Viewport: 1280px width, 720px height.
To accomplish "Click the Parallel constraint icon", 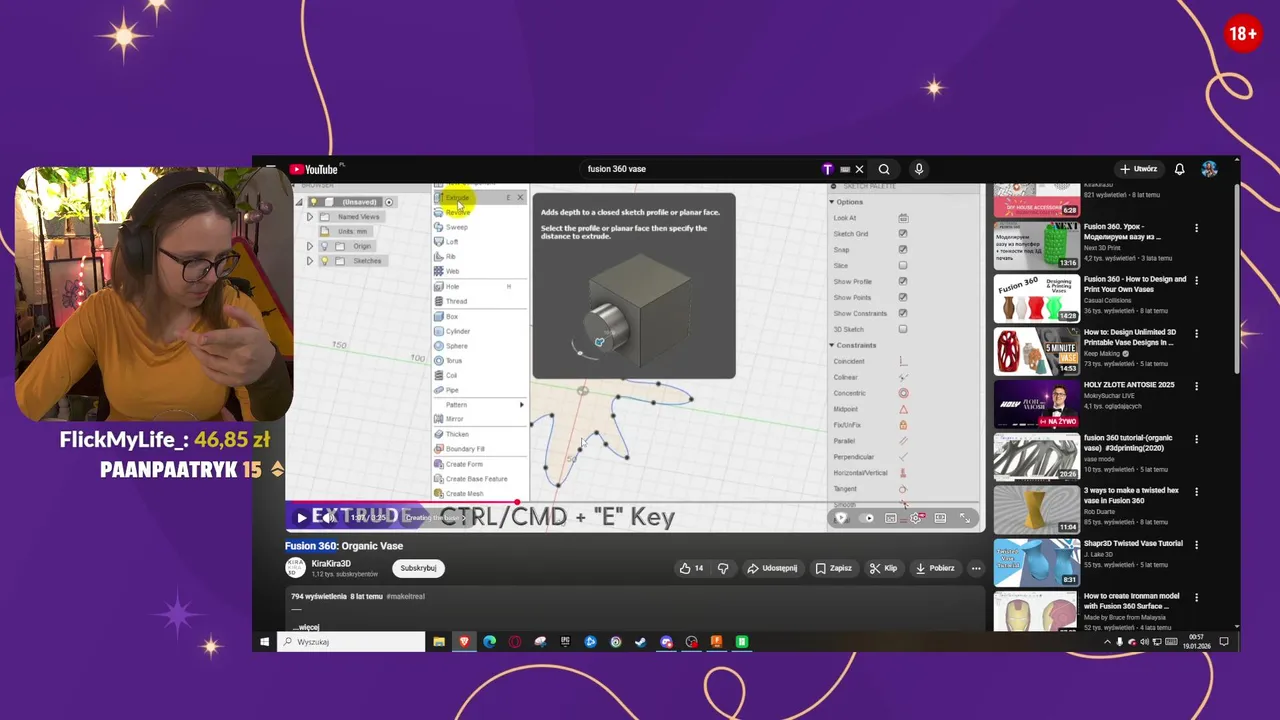I will [x=903, y=441].
